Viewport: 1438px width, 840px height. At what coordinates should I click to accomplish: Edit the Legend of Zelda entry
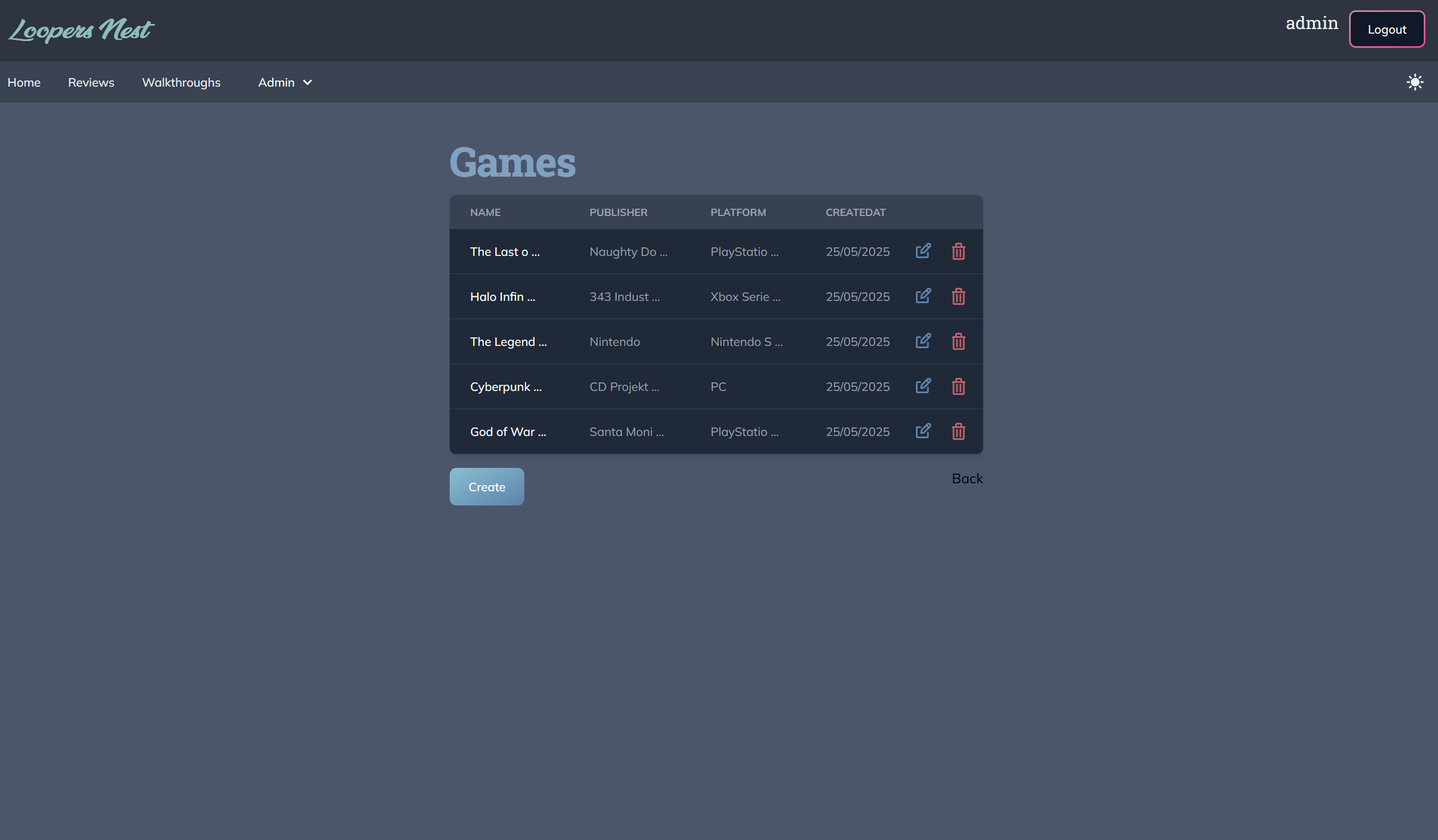(923, 341)
